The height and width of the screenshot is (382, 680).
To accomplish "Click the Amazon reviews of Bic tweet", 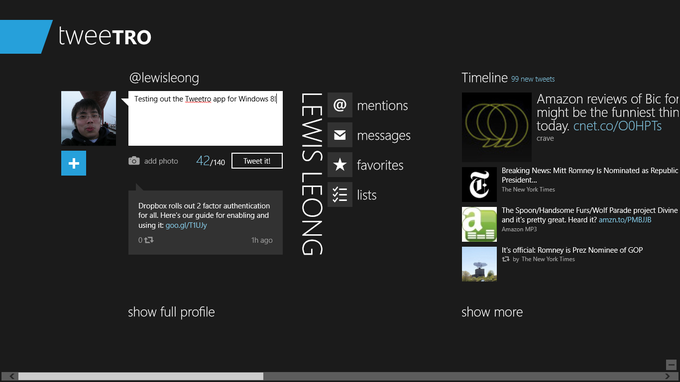I will 608,113.
